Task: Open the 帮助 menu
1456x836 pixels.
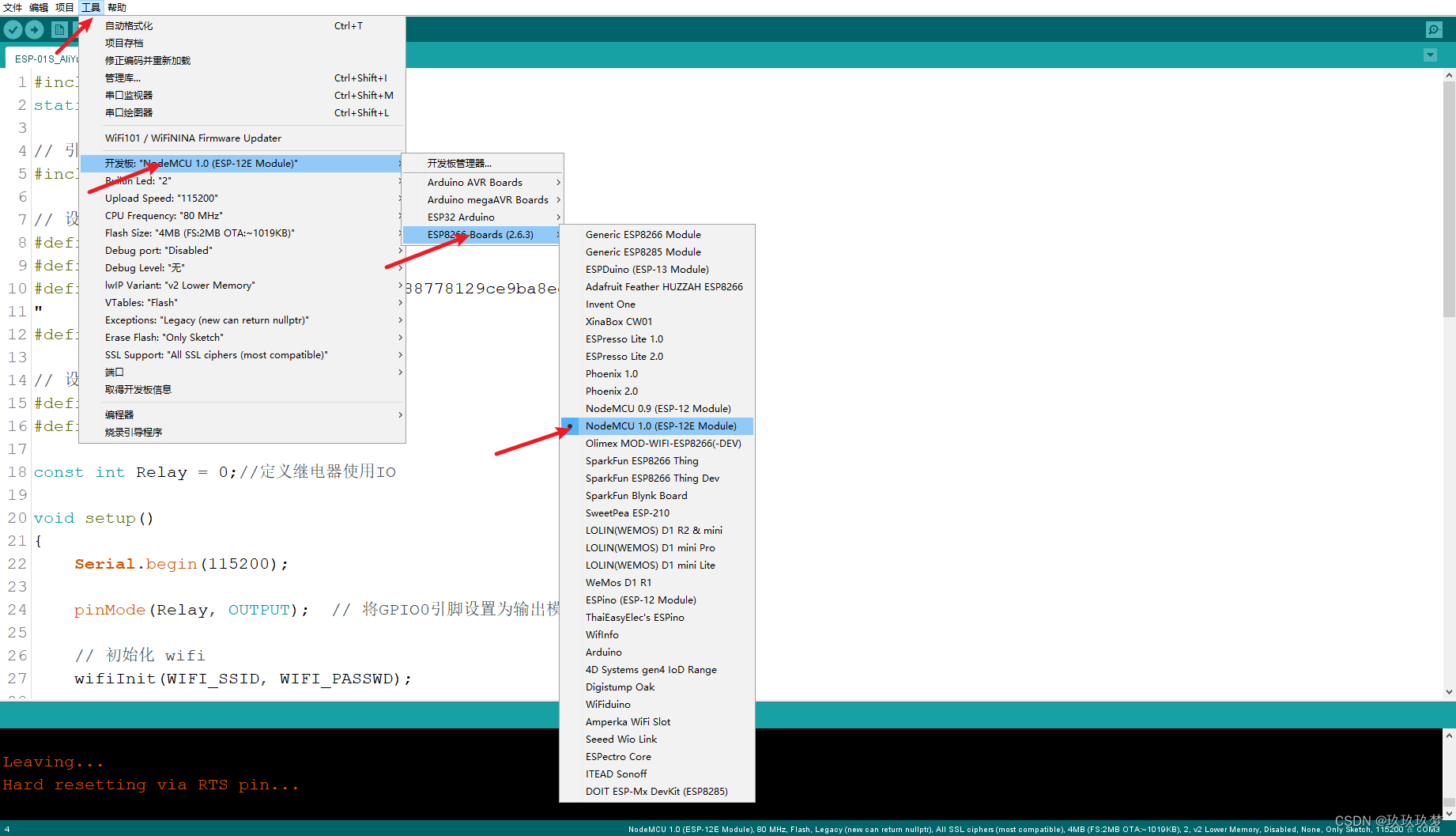Action: tap(117, 7)
